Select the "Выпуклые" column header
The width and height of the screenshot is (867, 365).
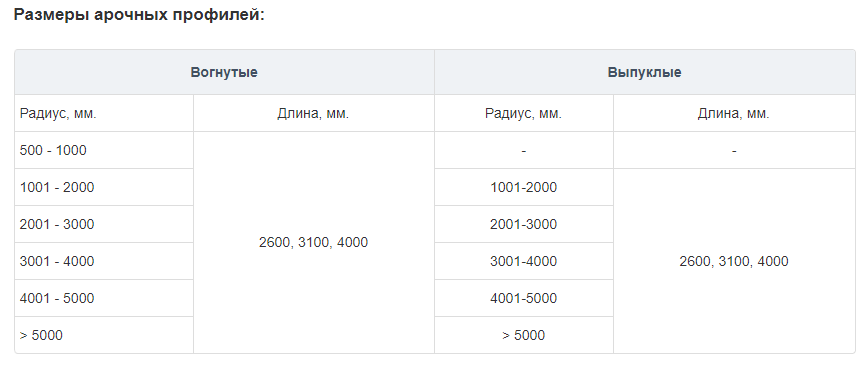(645, 72)
